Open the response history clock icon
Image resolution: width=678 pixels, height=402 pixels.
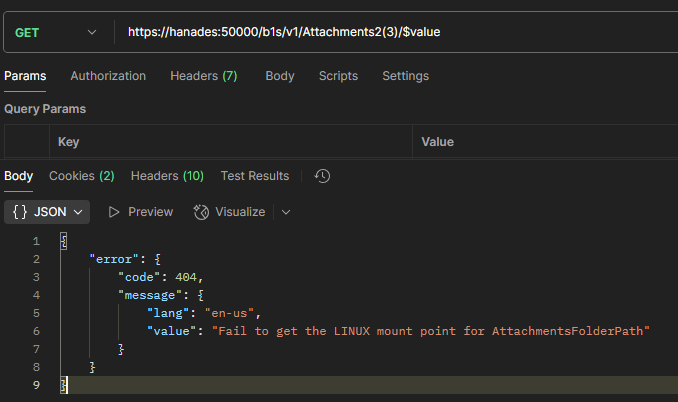pyautogui.click(x=322, y=176)
